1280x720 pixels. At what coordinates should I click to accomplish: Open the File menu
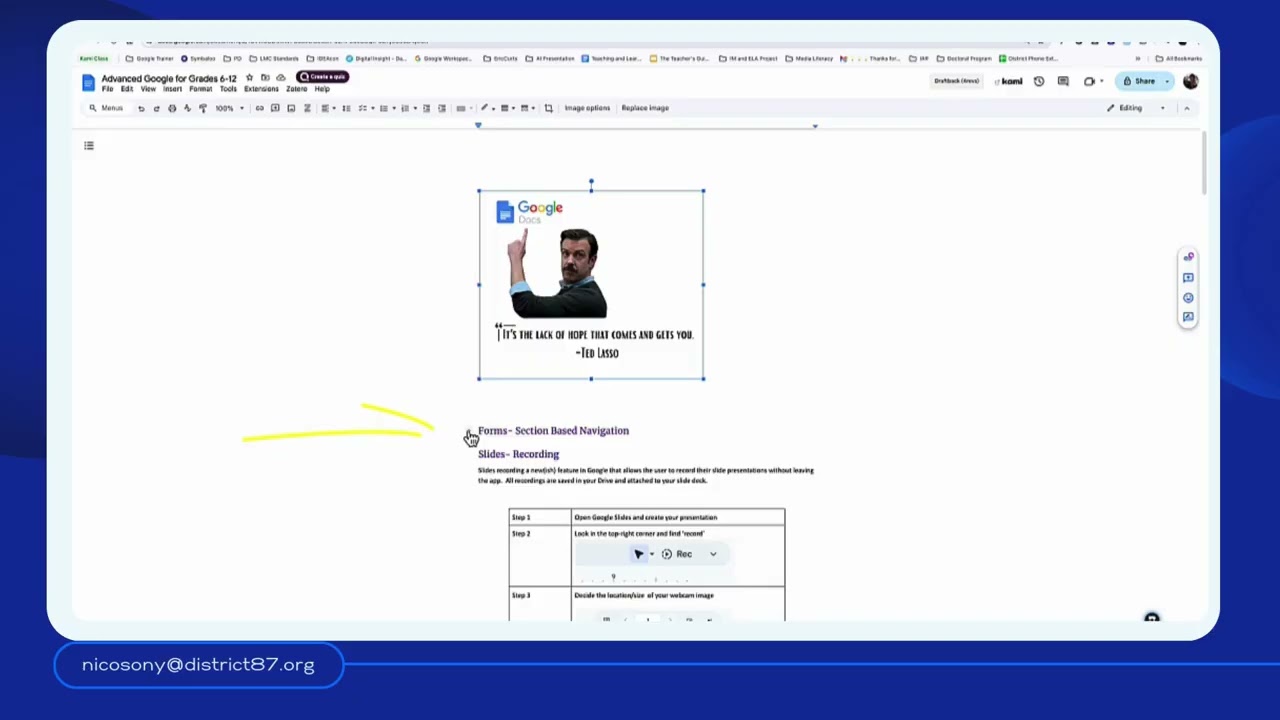pyautogui.click(x=107, y=89)
